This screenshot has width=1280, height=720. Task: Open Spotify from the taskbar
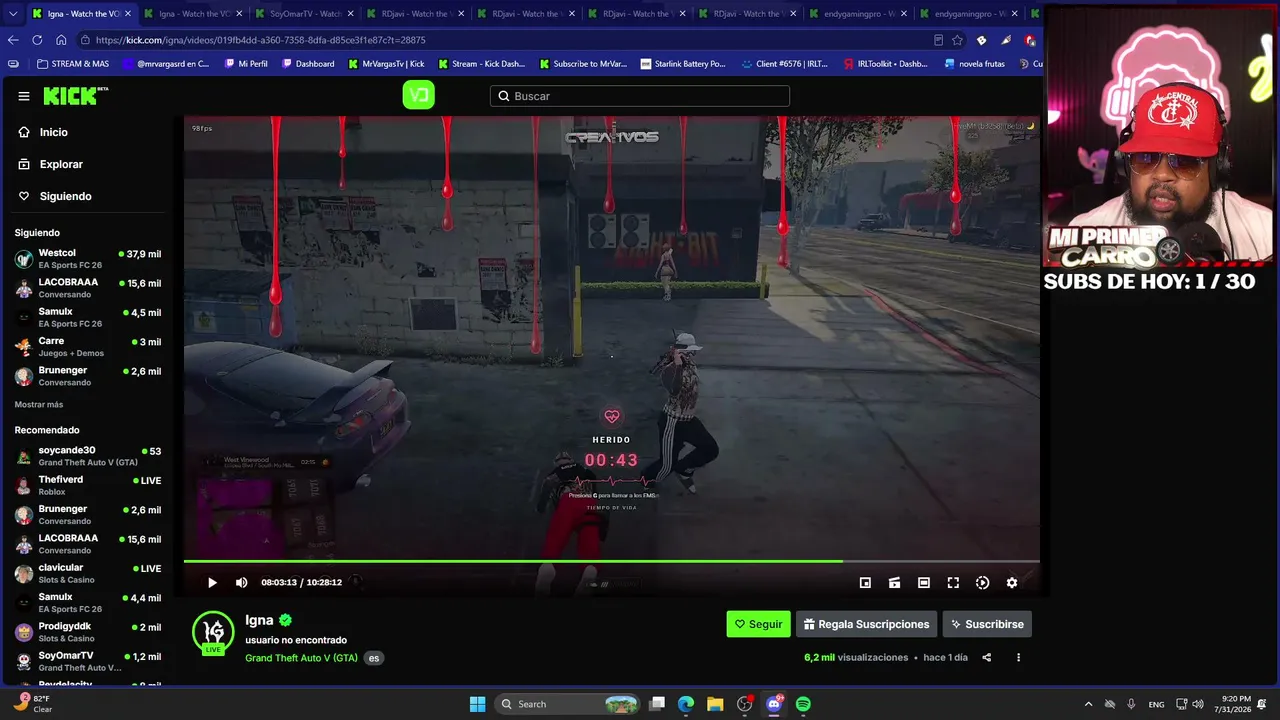(803, 704)
